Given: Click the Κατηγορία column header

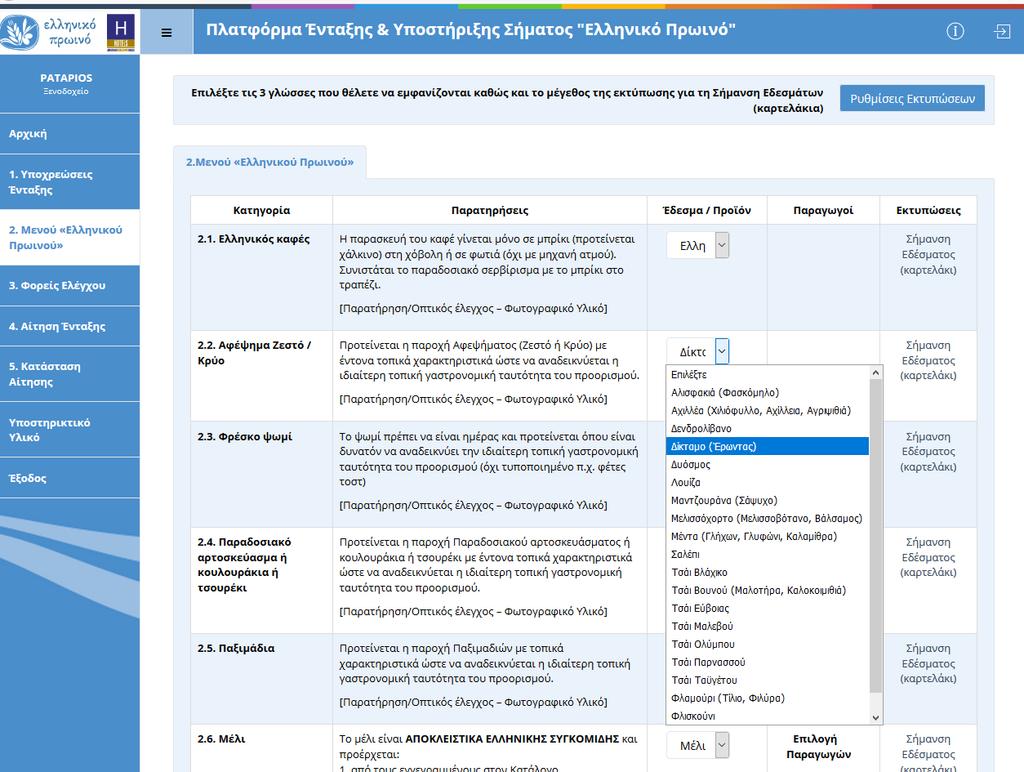Looking at the screenshot, I should pos(261,210).
